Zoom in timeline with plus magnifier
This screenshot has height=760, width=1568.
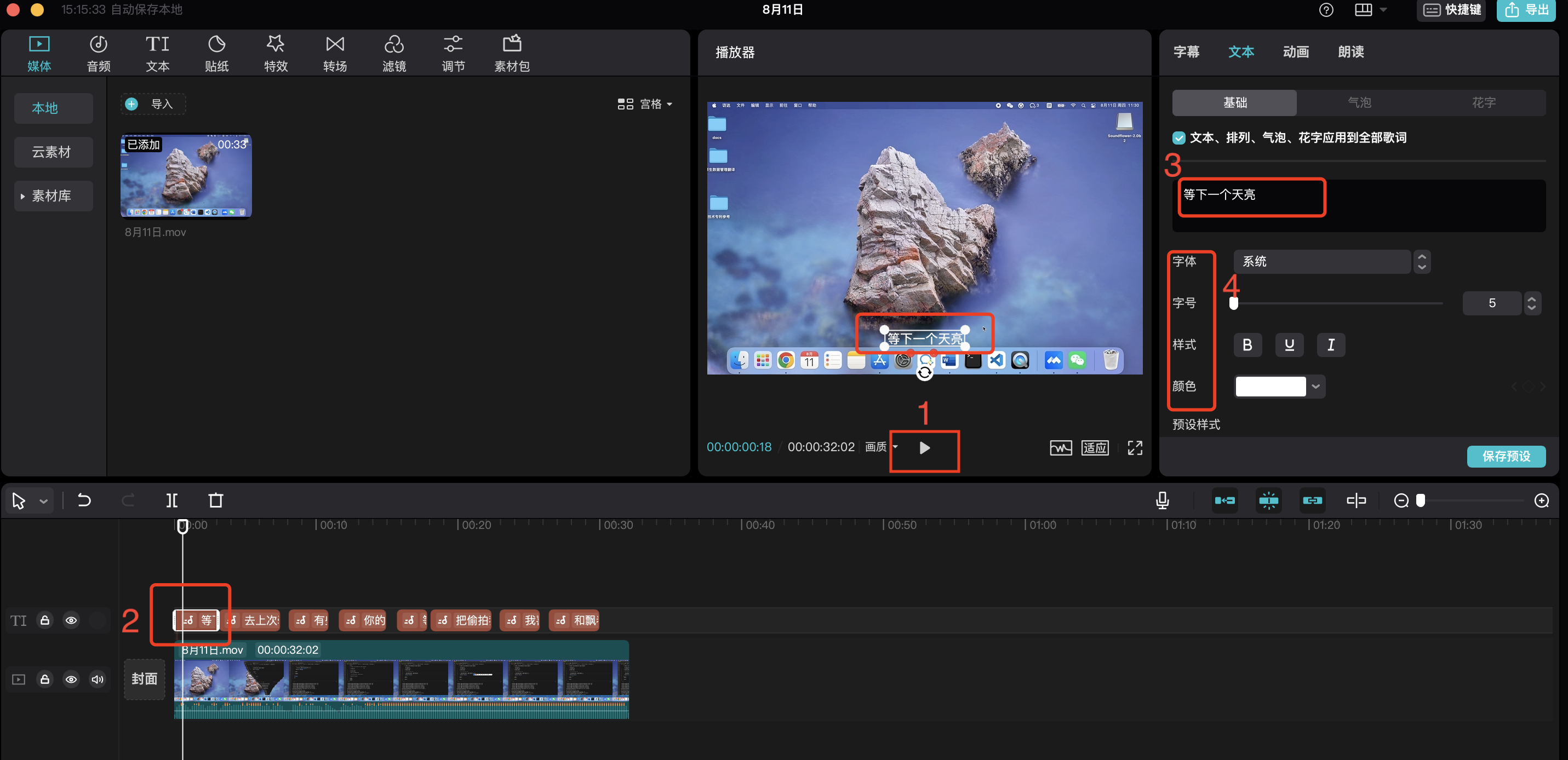[1541, 500]
